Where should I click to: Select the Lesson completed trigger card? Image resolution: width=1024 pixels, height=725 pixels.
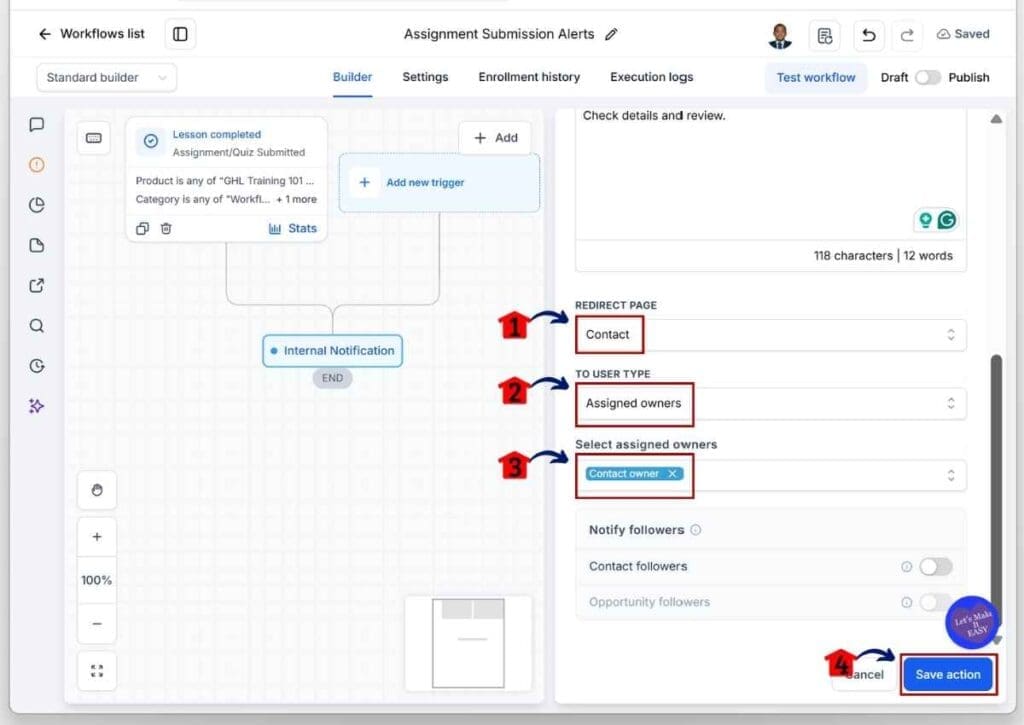click(226, 179)
